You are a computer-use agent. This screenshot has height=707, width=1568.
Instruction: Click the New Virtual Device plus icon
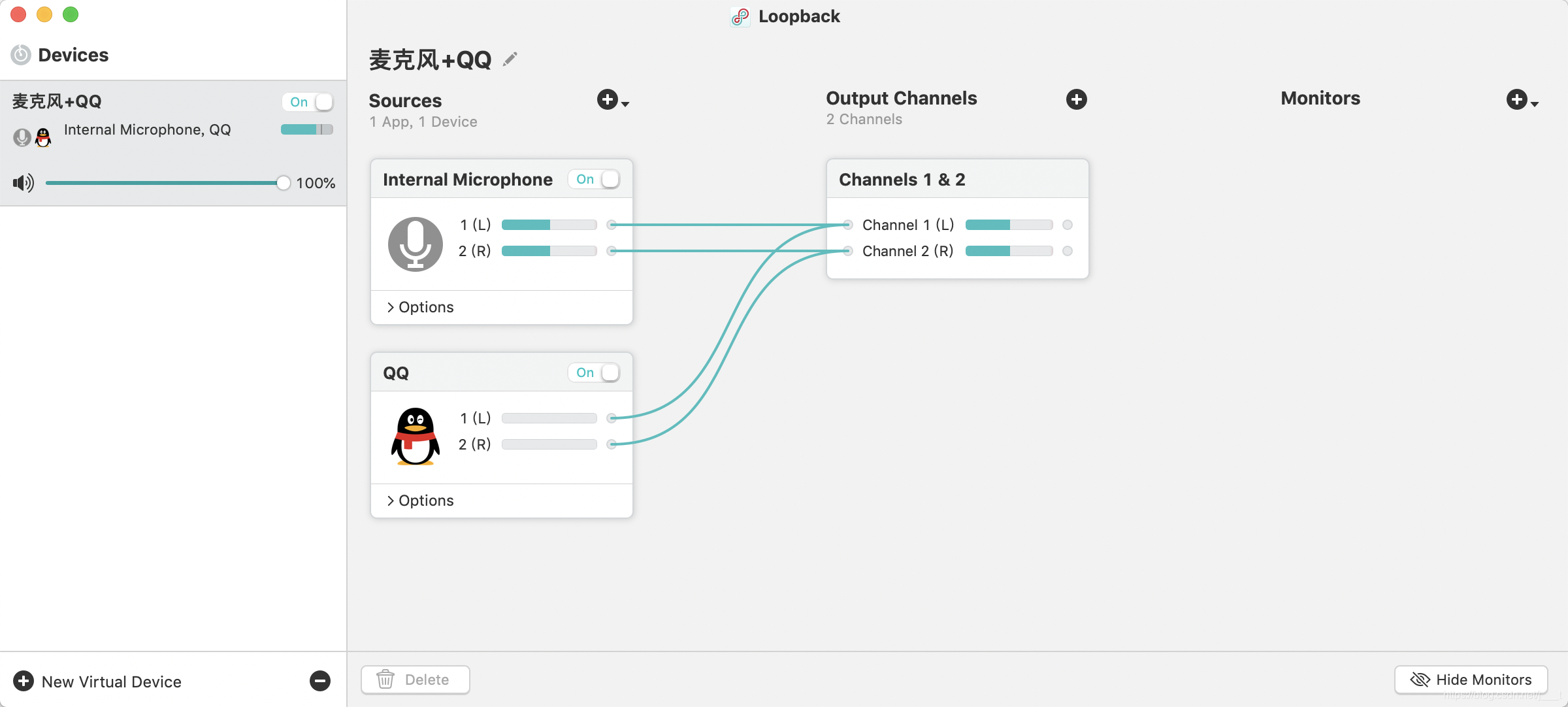pos(24,681)
